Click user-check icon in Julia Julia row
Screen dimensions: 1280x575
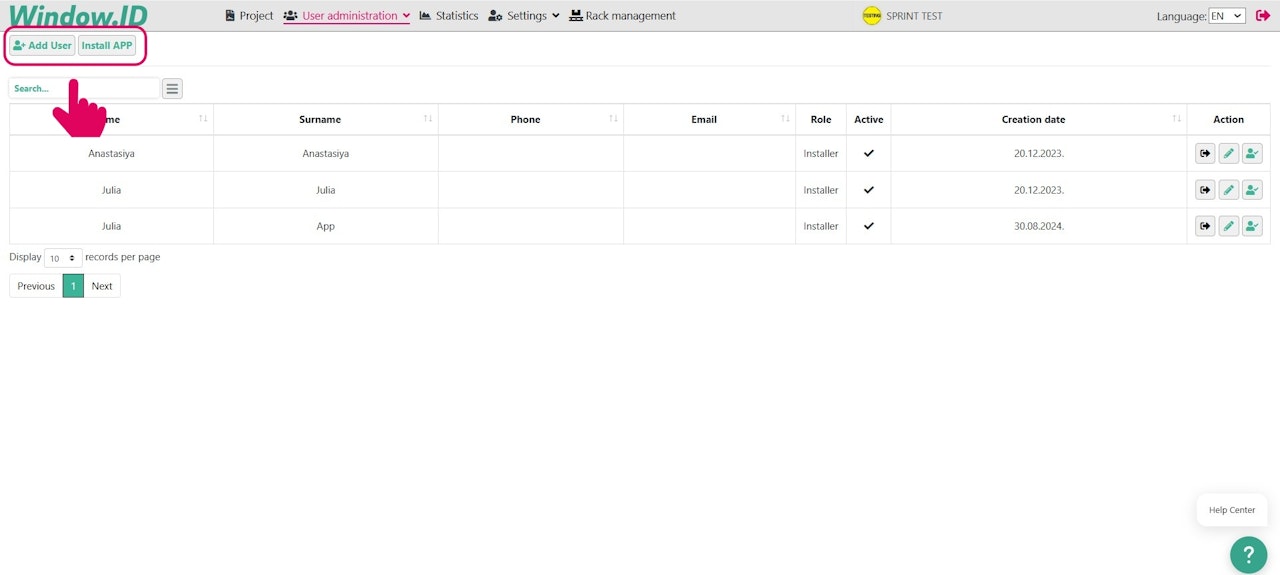[1252, 190]
